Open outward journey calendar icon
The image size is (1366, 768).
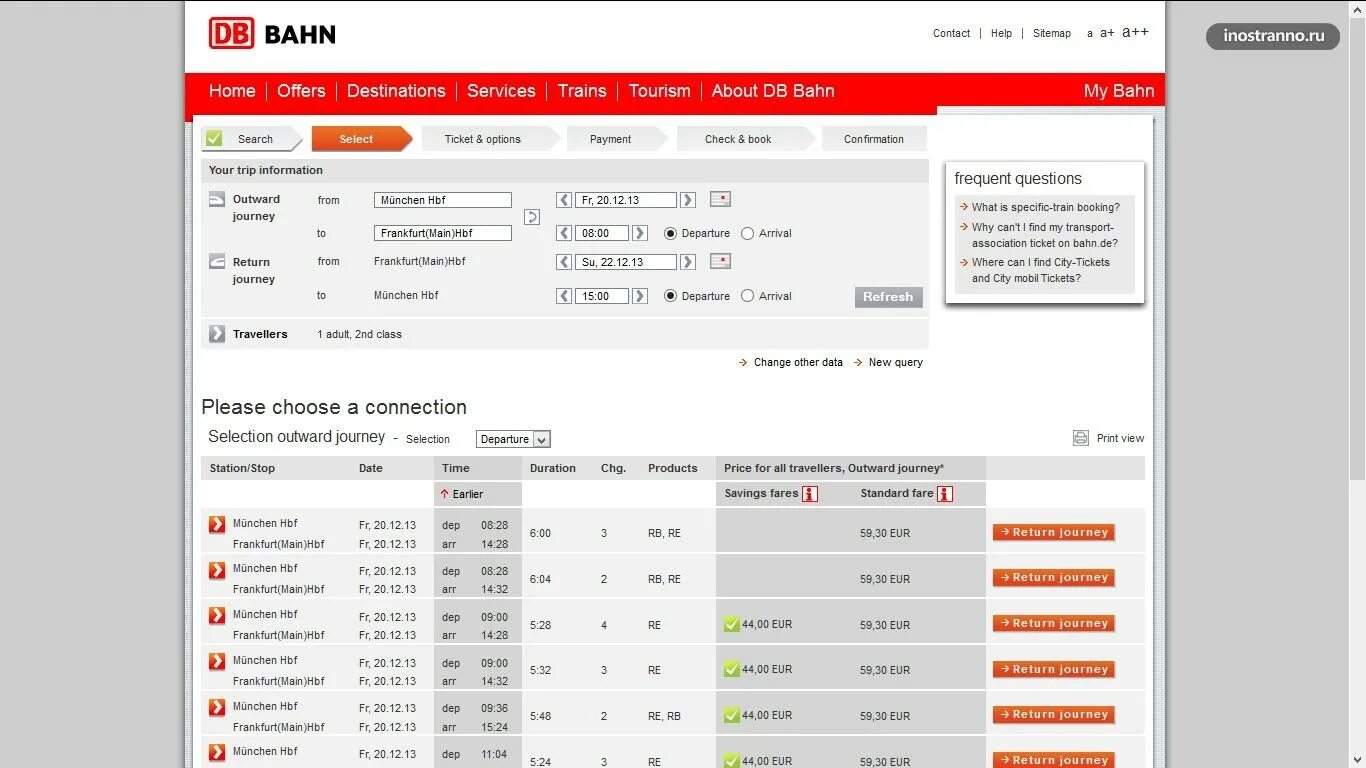(720, 199)
